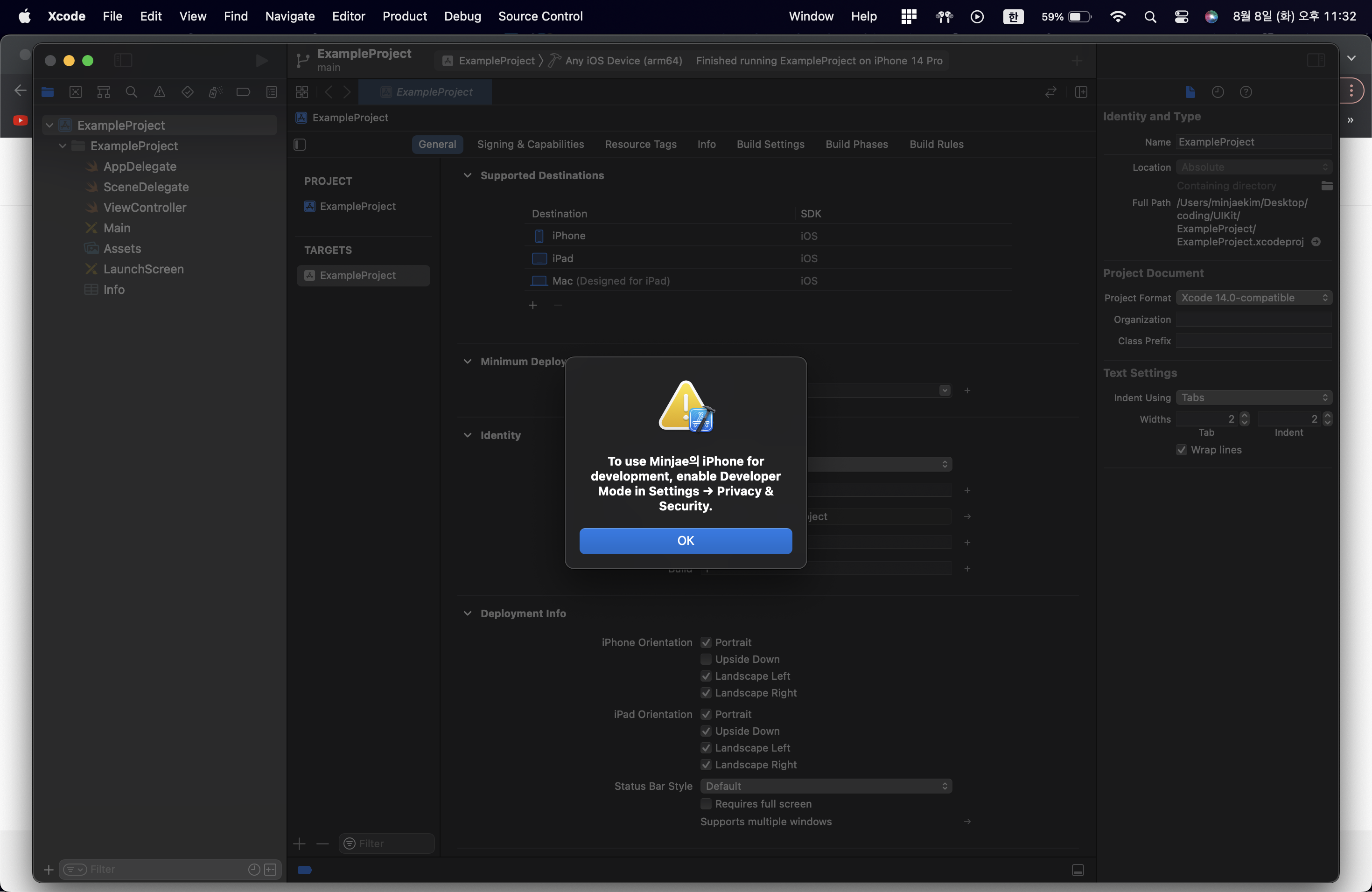Open the History inspector clock icon
1372x892 pixels.
coord(1218,92)
